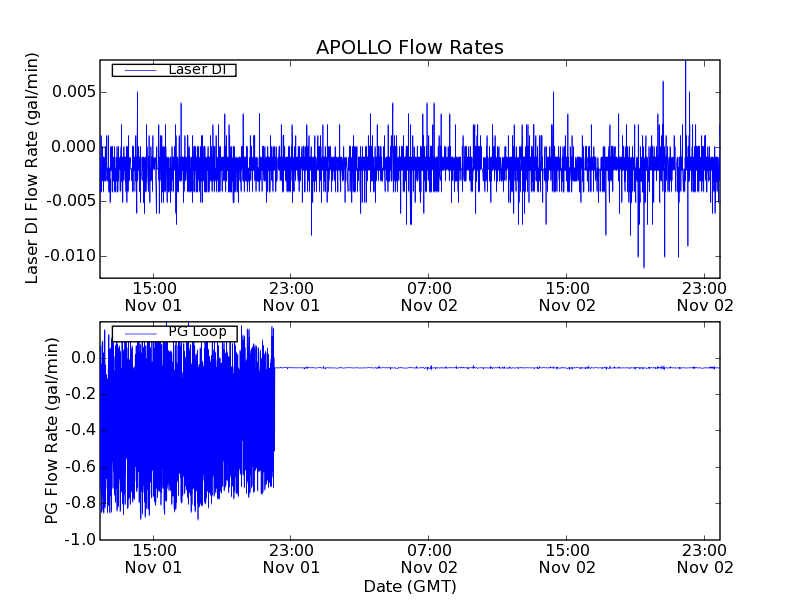Click "15:00 Nov 02" under the Laser DI plot
This screenshot has height=600, width=800.
coord(567,297)
